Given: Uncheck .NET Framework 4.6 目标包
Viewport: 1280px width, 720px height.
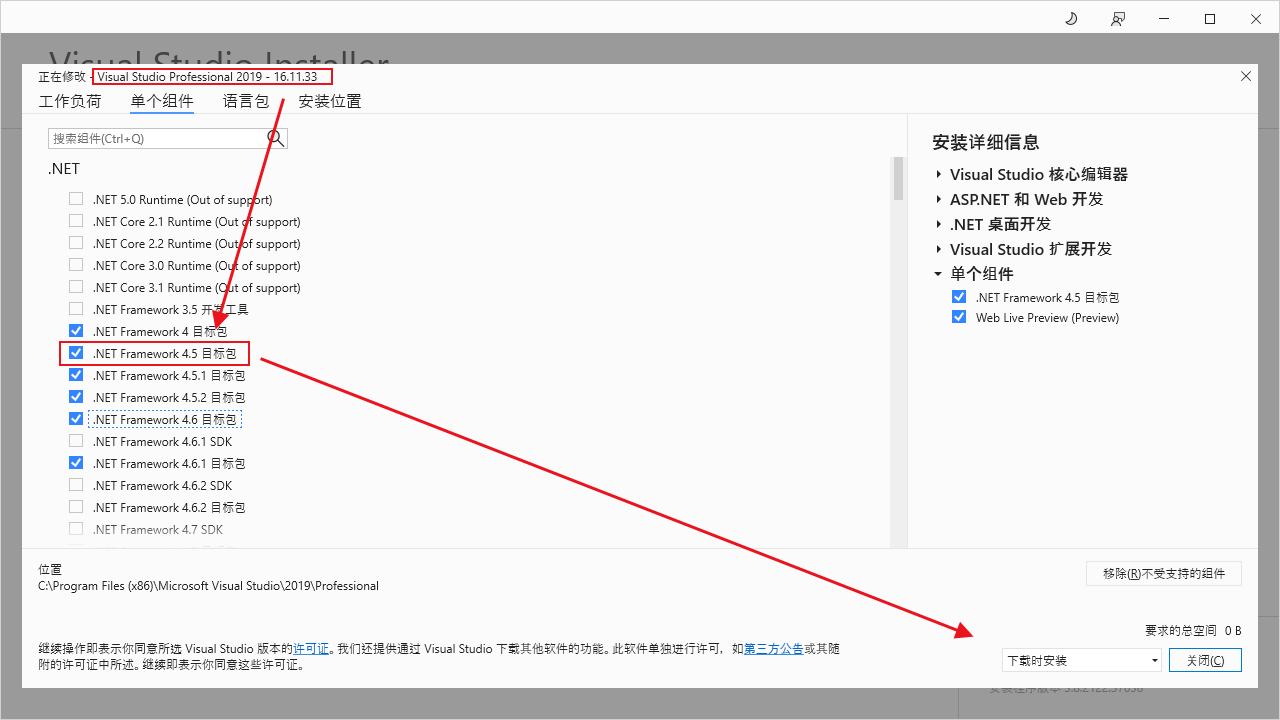Looking at the screenshot, I should 76,419.
